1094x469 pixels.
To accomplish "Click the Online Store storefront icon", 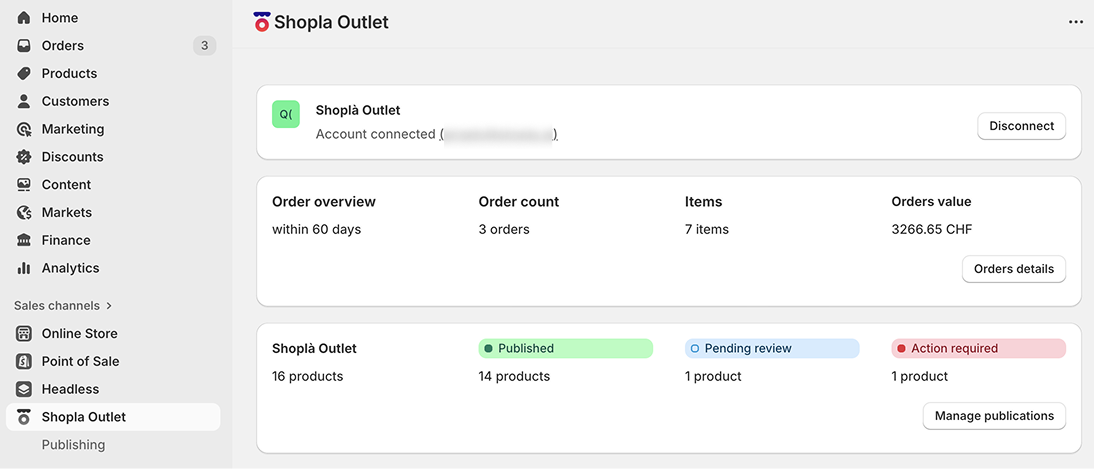I will tap(24, 334).
